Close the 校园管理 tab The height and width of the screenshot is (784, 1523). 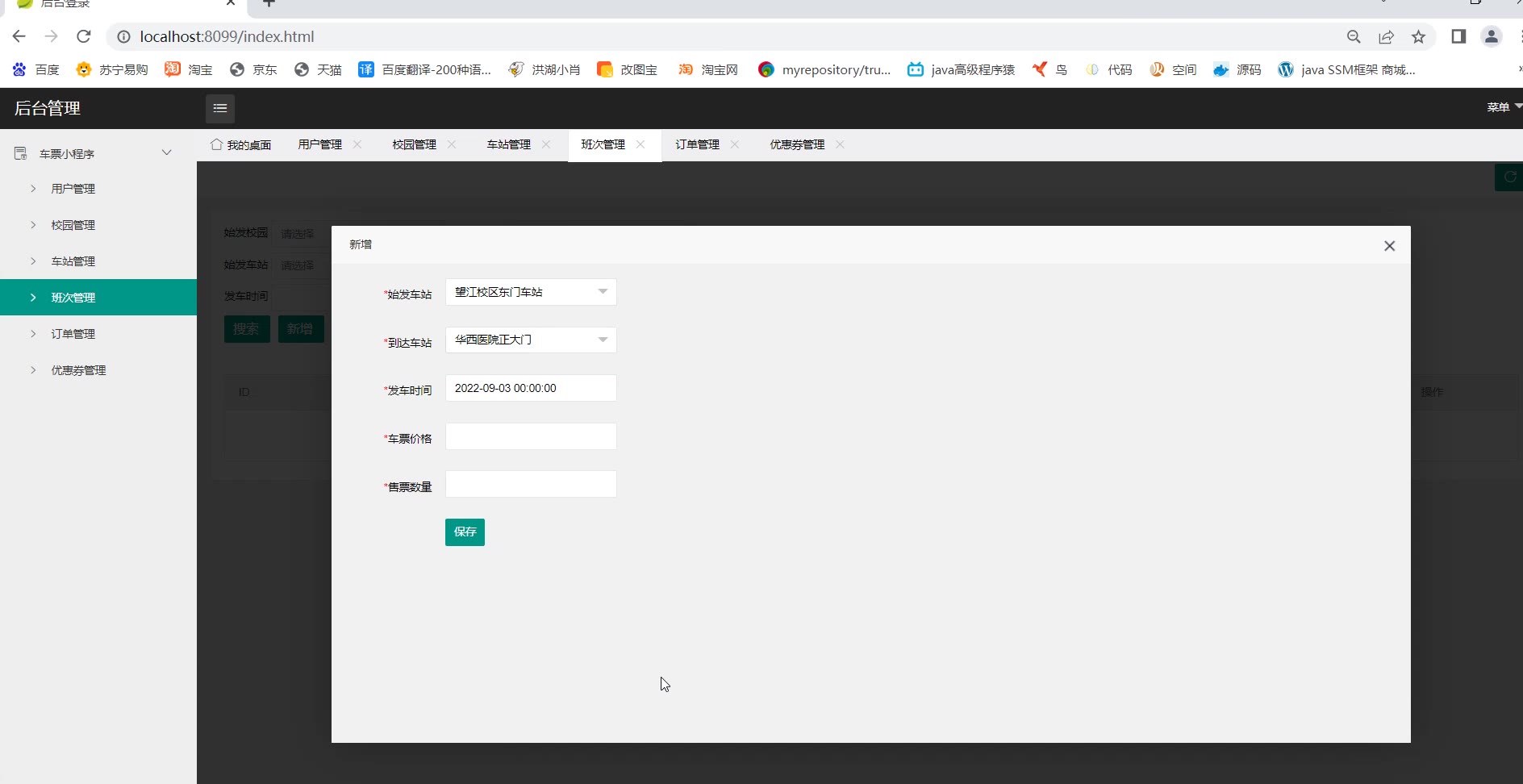click(x=452, y=144)
